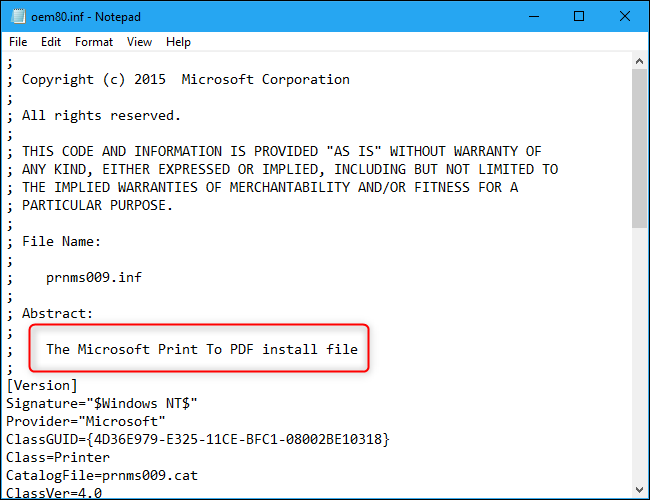Maximize the Notepad window
This screenshot has width=650, height=500.
click(x=579, y=16)
